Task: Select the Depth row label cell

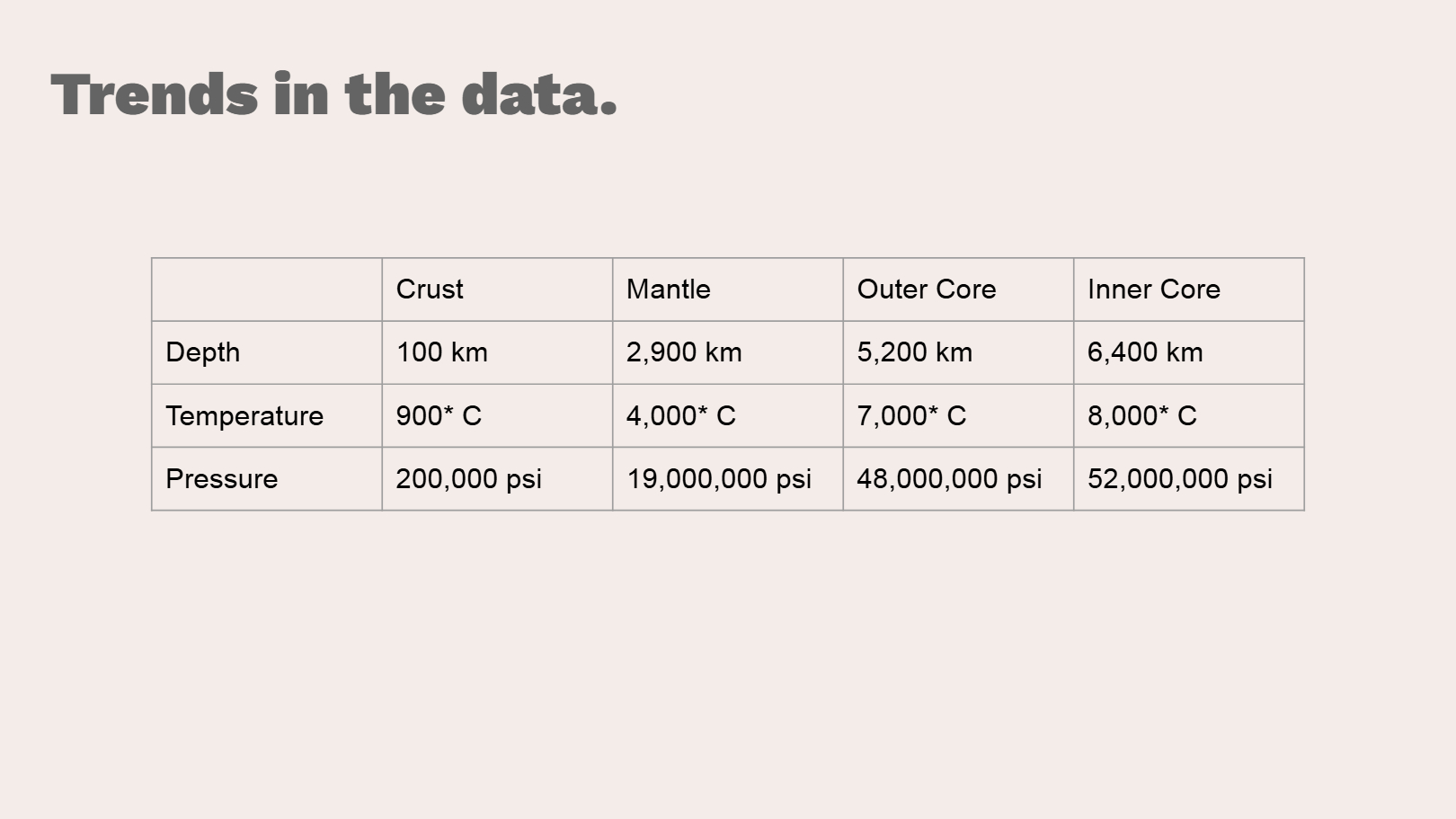Action: tap(266, 352)
